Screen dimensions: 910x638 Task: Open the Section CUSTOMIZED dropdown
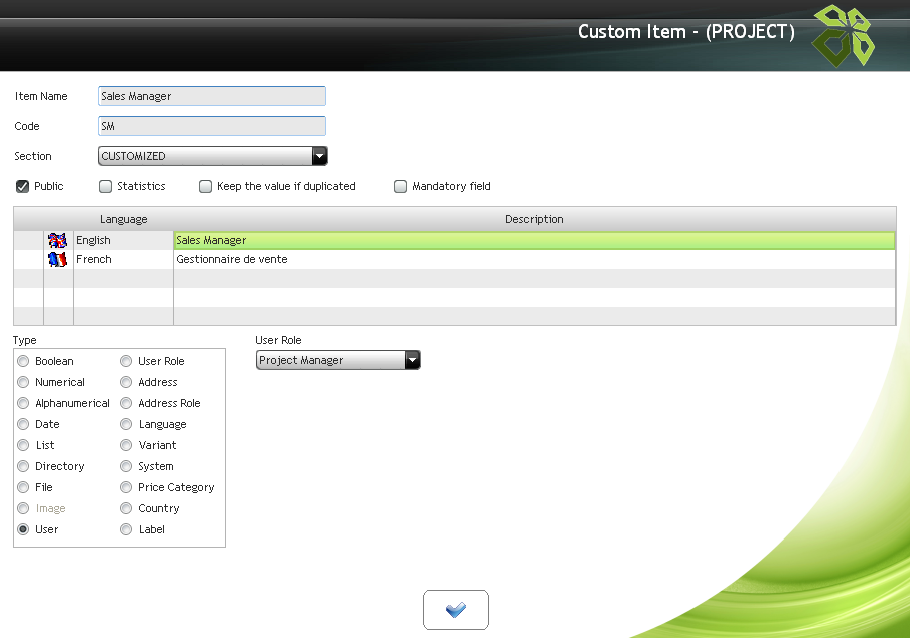[212, 156]
